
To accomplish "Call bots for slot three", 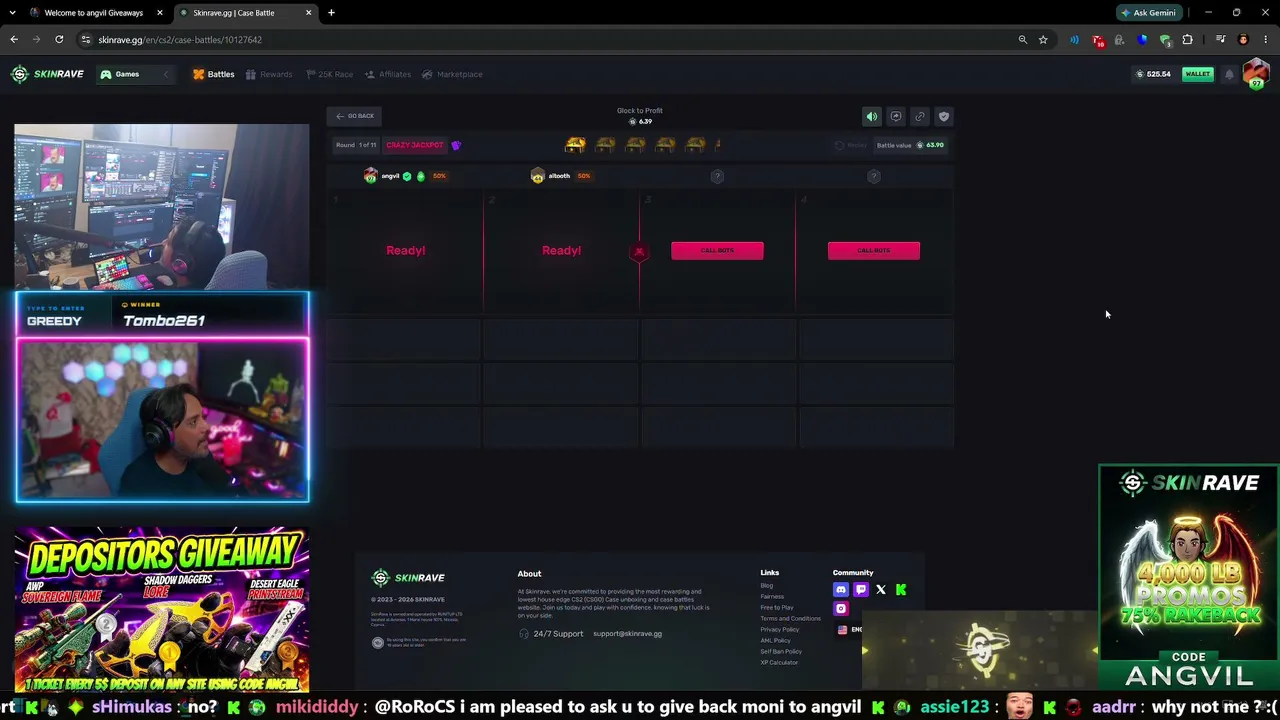I will (x=717, y=250).
